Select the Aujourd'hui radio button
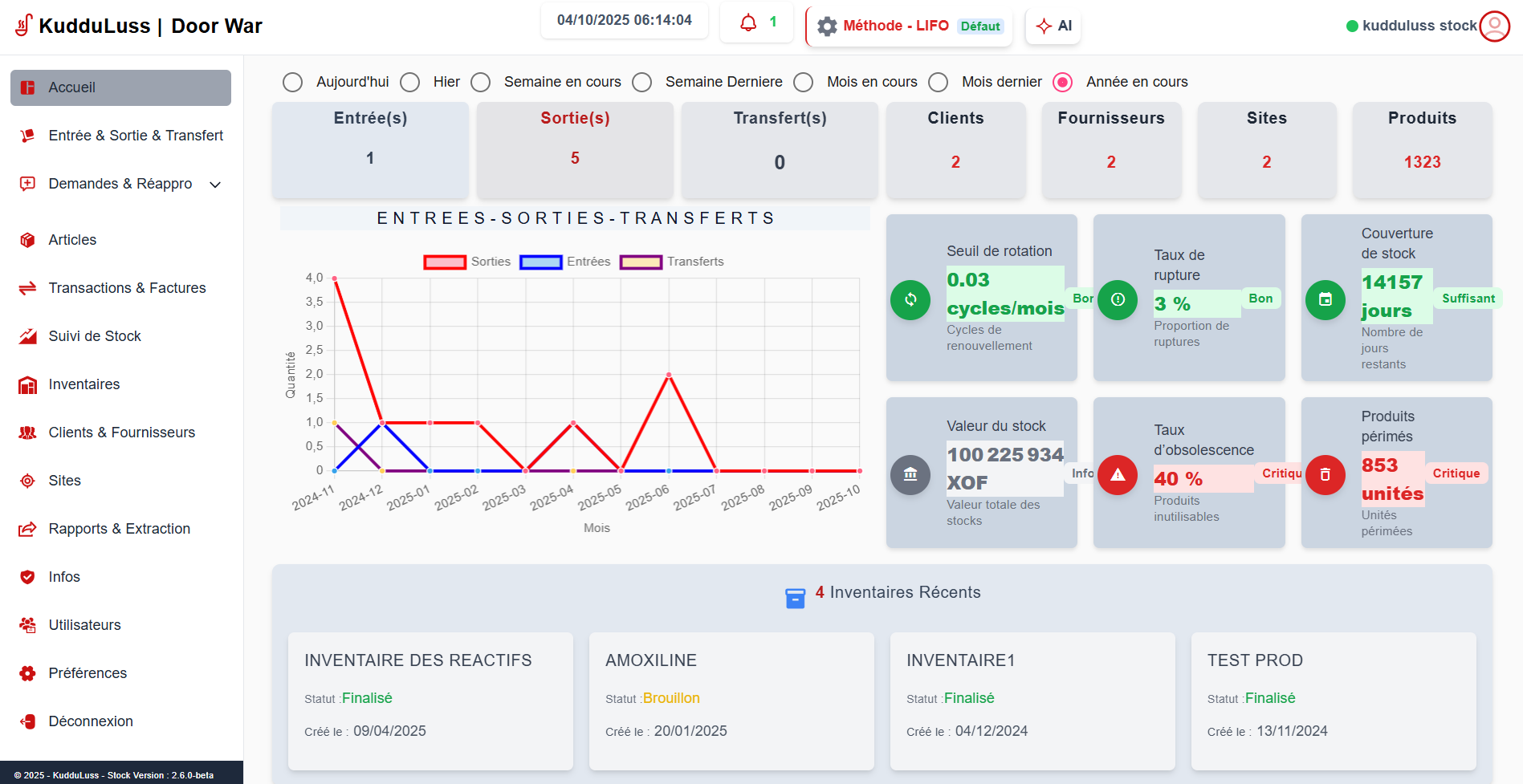Image resolution: width=1523 pixels, height=784 pixels. click(x=293, y=83)
